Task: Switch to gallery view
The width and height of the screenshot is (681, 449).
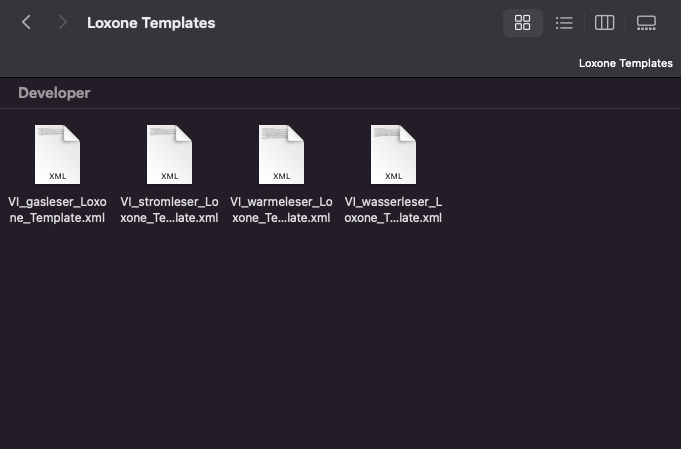Action: (x=646, y=23)
